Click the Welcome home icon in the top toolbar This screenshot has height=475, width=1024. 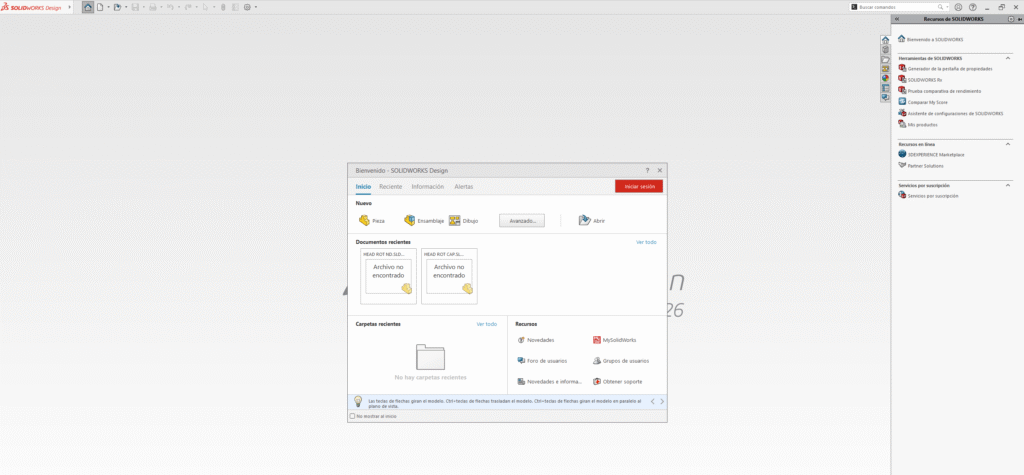pyautogui.click(x=88, y=7)
